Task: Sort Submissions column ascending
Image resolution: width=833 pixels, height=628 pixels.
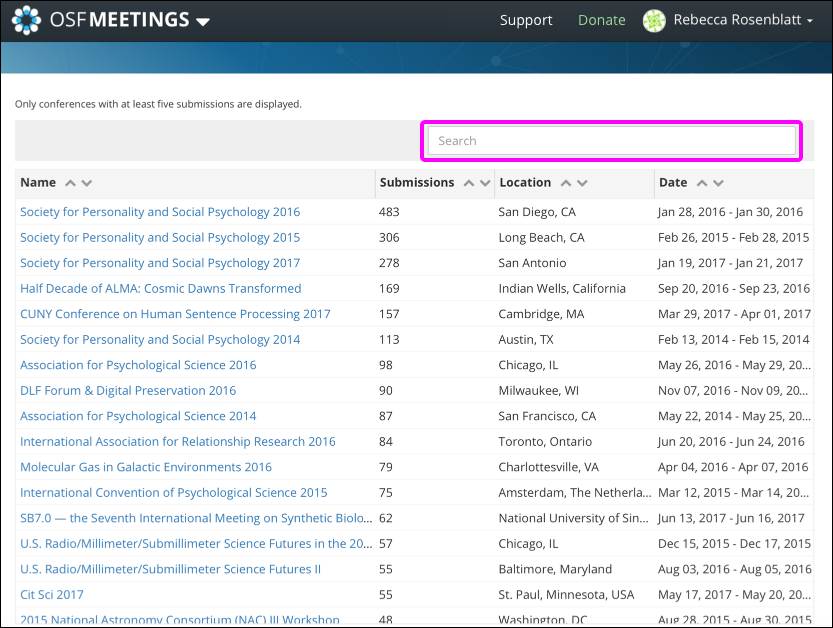Action: pyautogui.click(x=469, y=183)
